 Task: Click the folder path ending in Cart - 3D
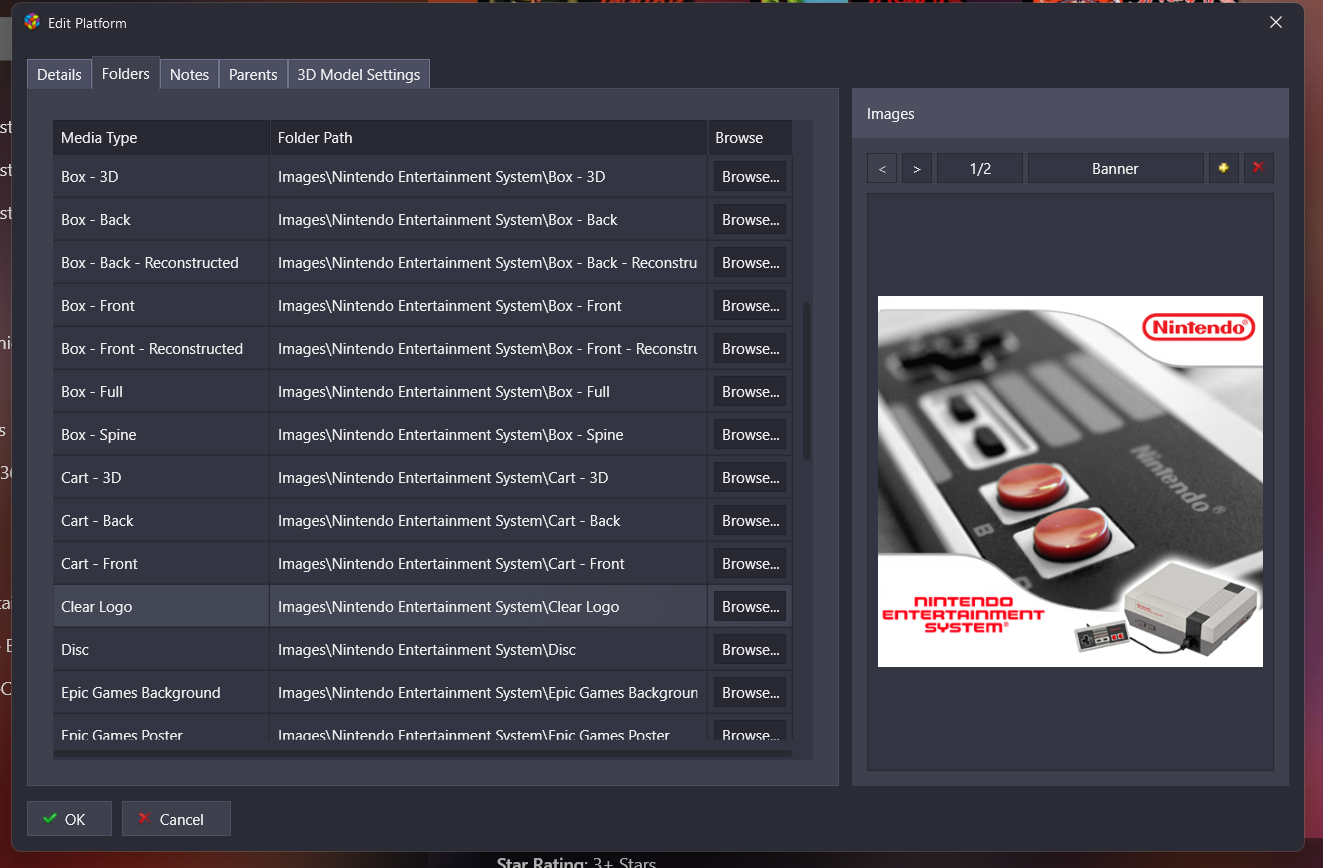point(488,478)
